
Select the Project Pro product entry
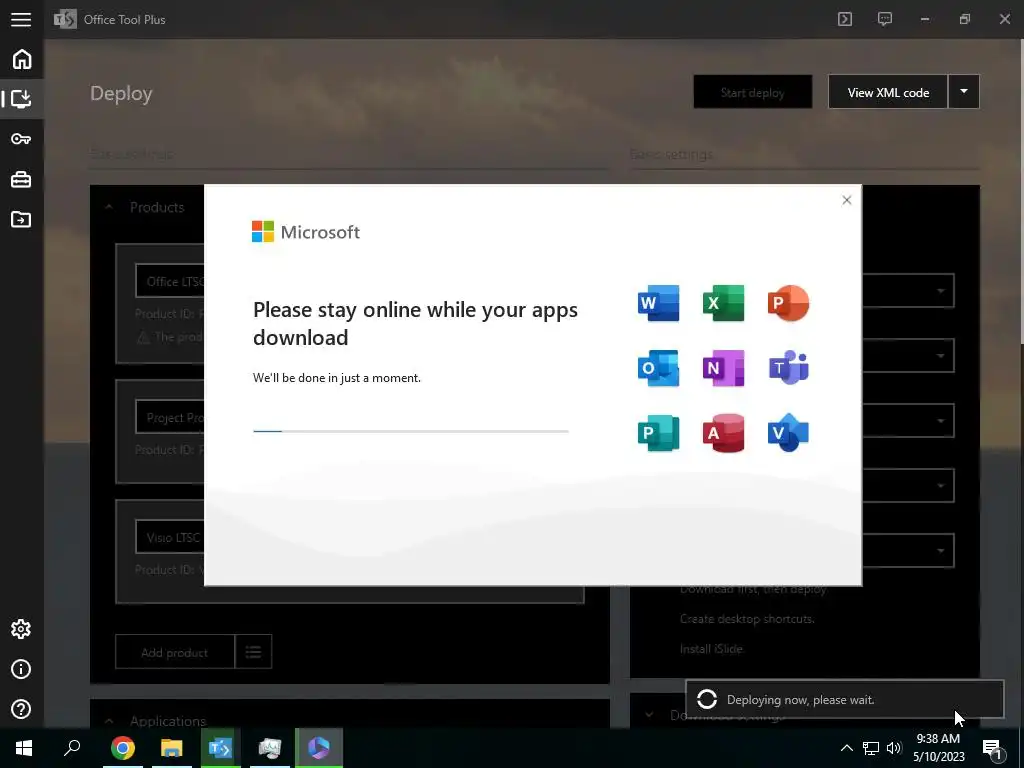pyautogui.click(x=170, y=418)
